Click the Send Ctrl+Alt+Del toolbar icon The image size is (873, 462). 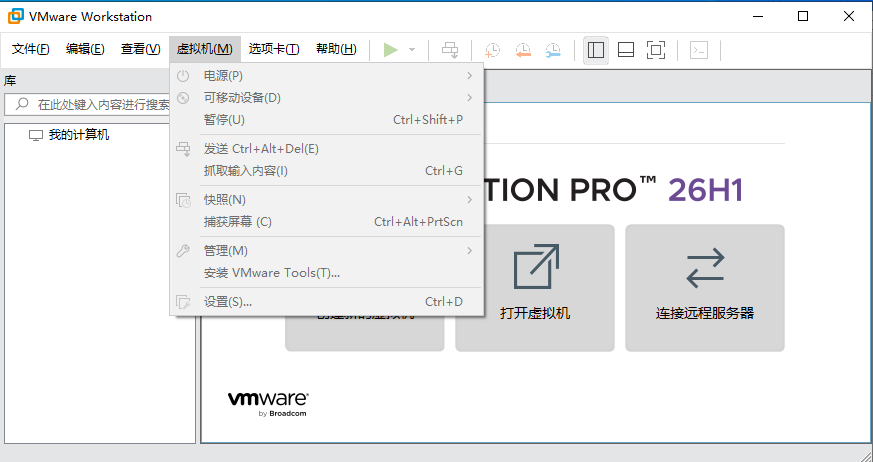(450, 50)
